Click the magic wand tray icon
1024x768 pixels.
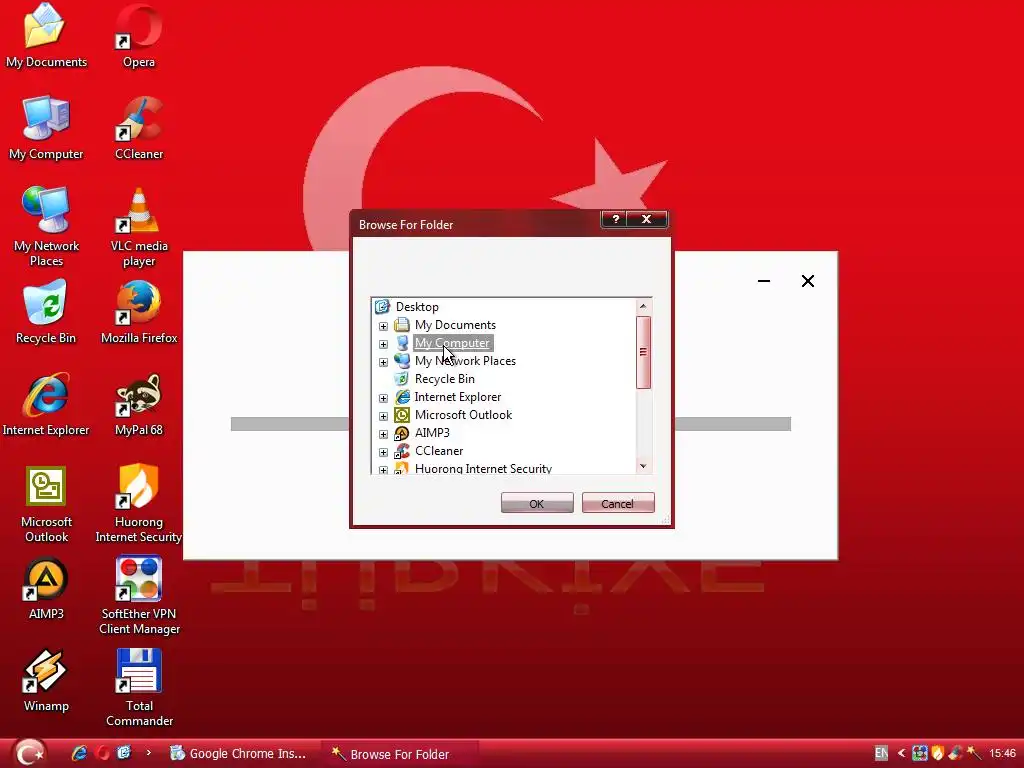click(974, 753)
